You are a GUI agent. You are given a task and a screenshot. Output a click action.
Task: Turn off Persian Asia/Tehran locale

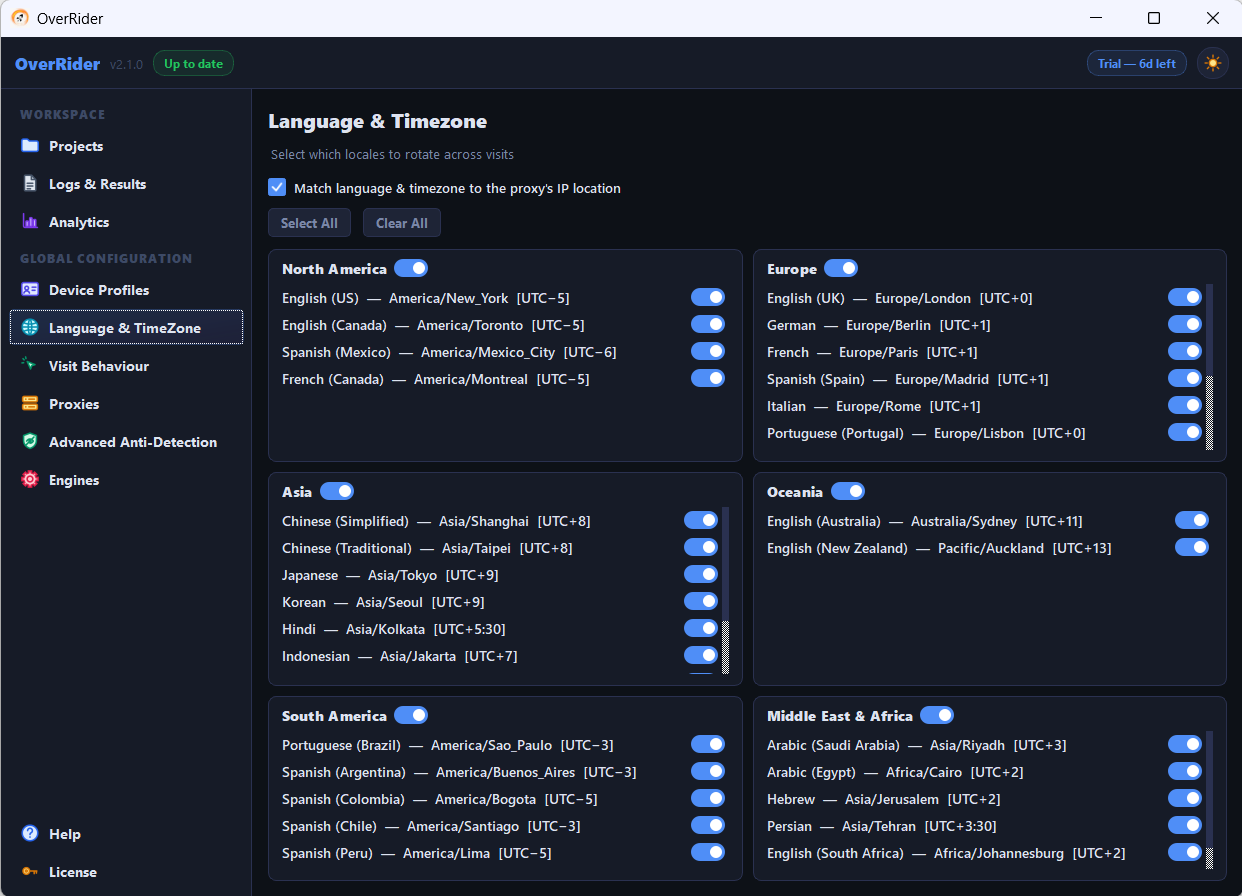point(1185,825)
